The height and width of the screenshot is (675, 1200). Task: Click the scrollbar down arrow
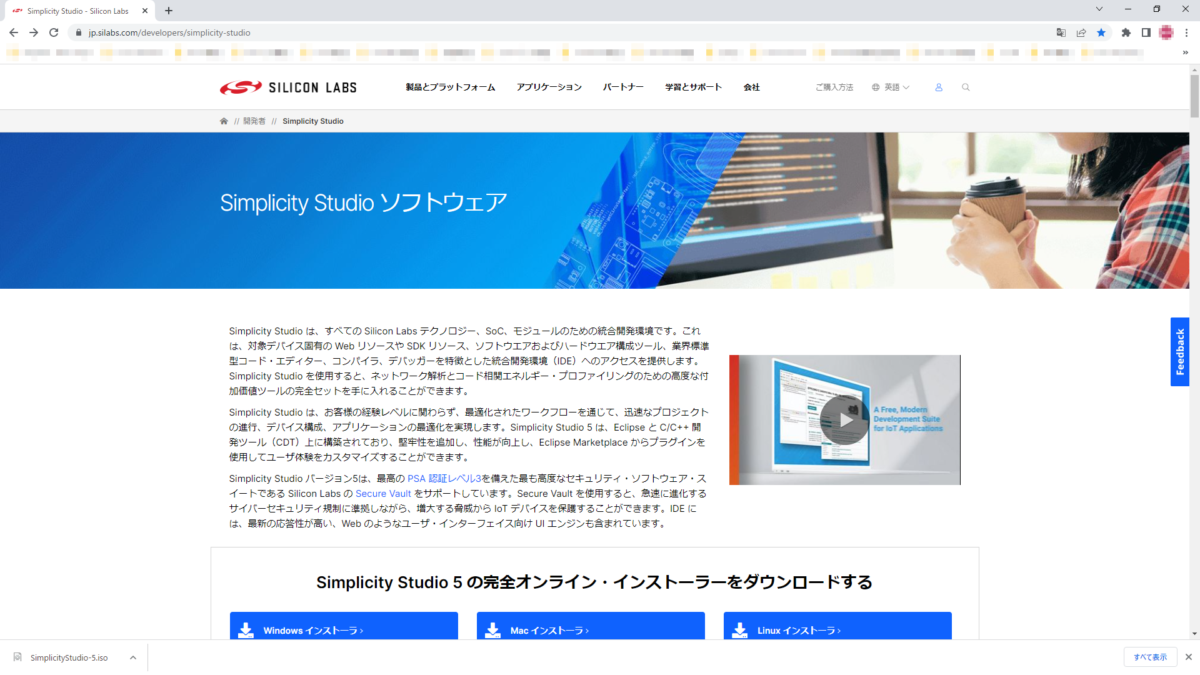click(x=1194, y=633)
